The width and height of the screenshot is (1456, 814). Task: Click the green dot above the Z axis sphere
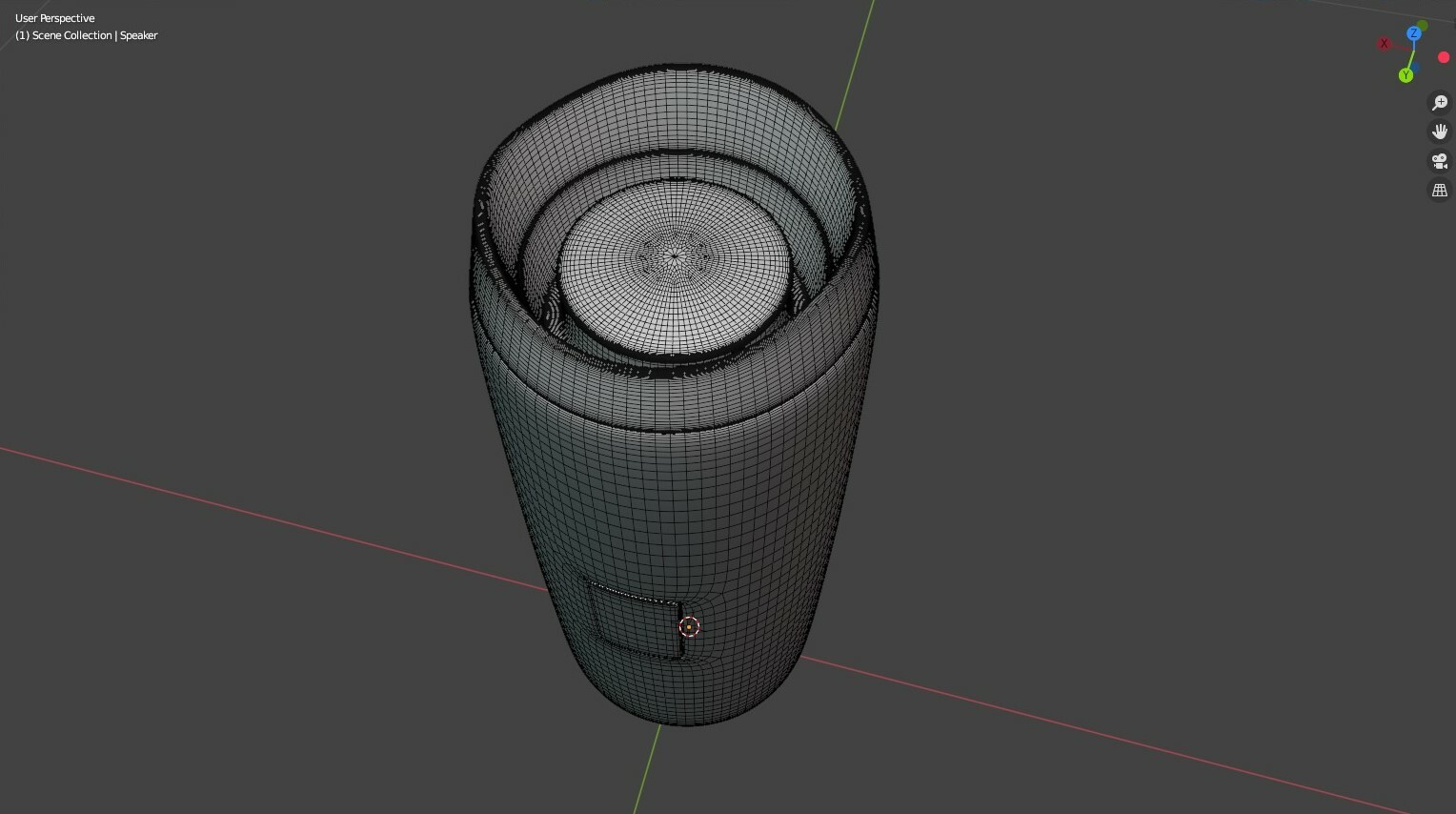[x=1423, y=25]
